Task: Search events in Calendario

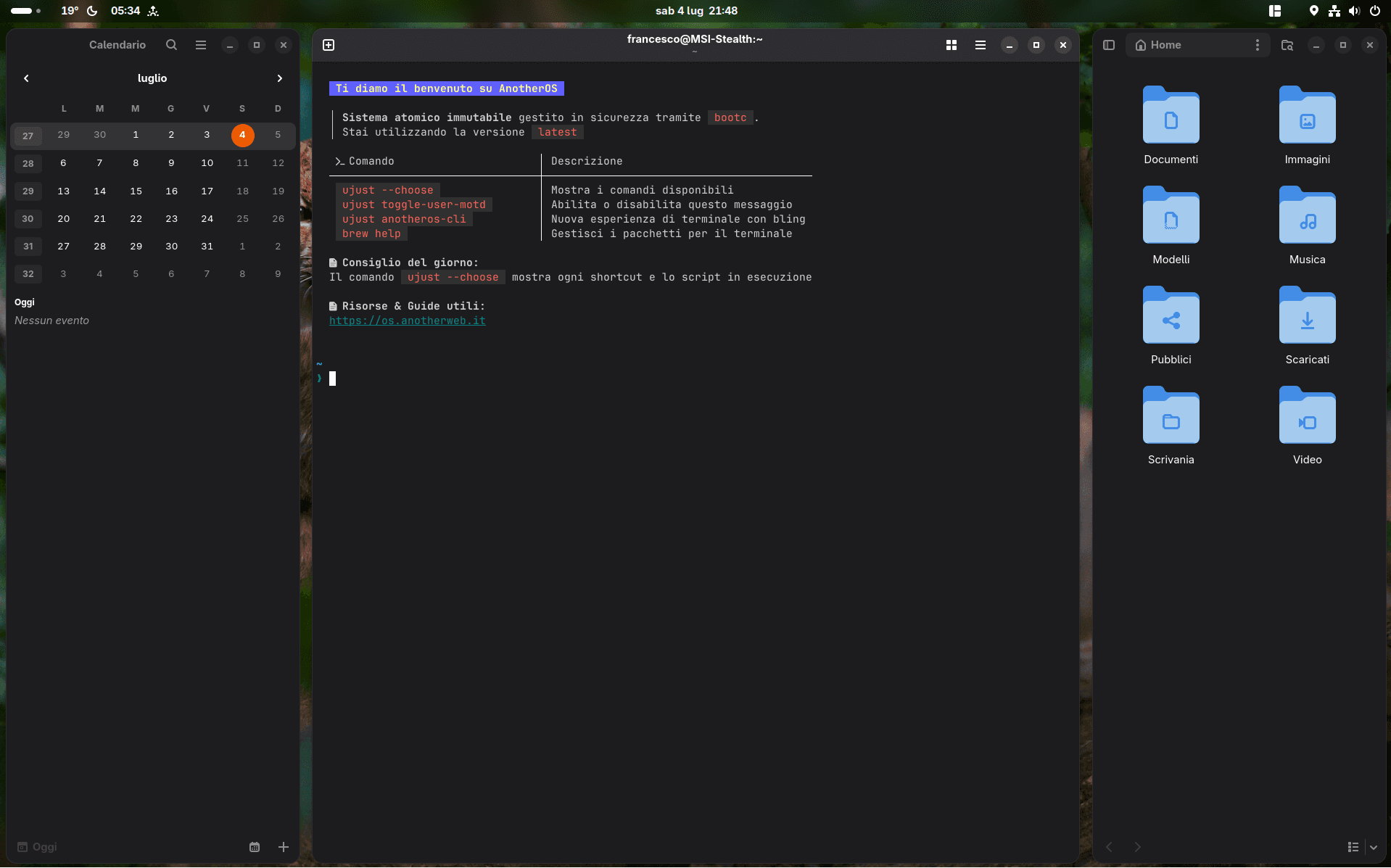Action: click(x=171, y=45)
